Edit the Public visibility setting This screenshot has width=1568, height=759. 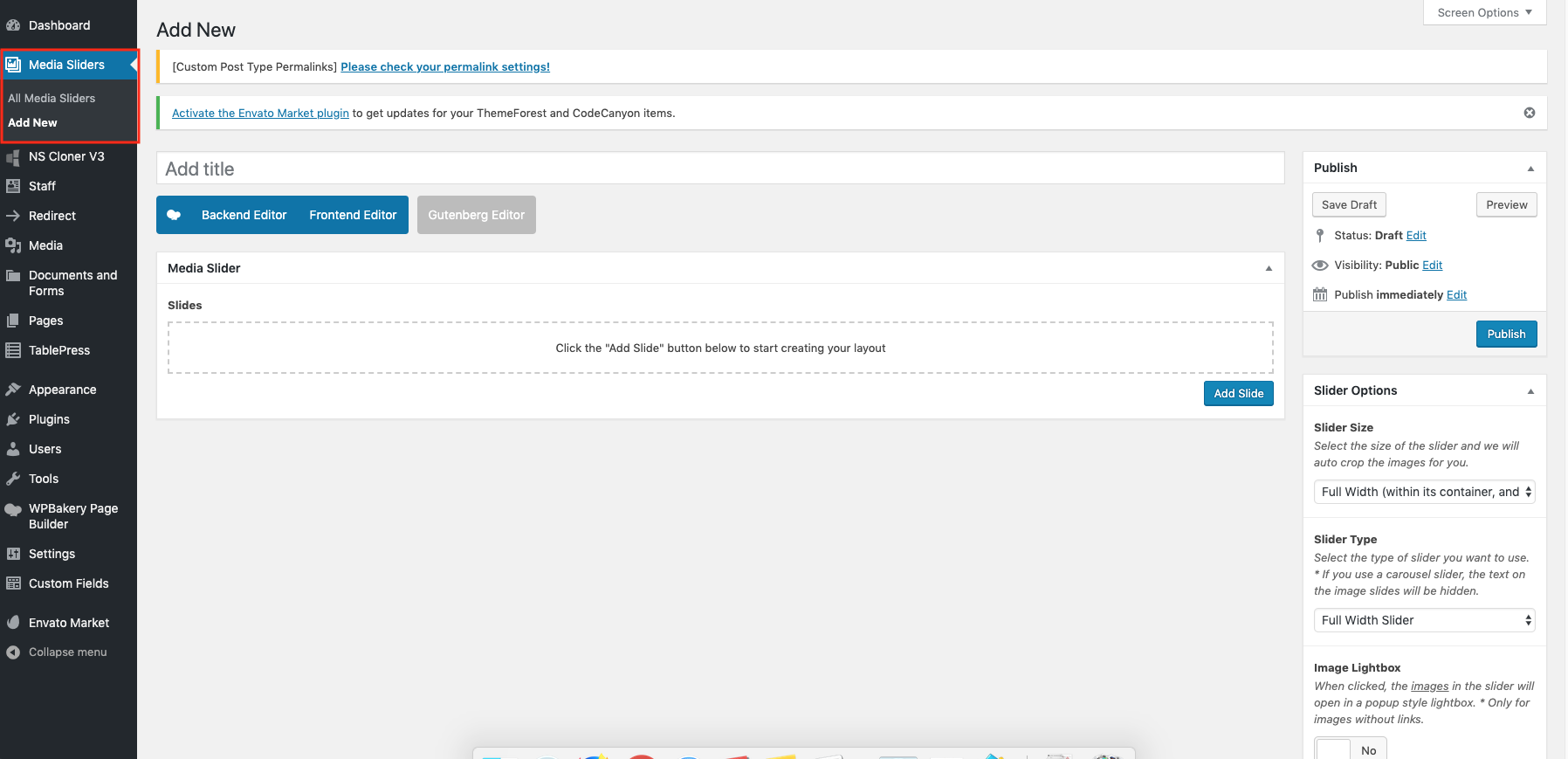point(1433,266)
